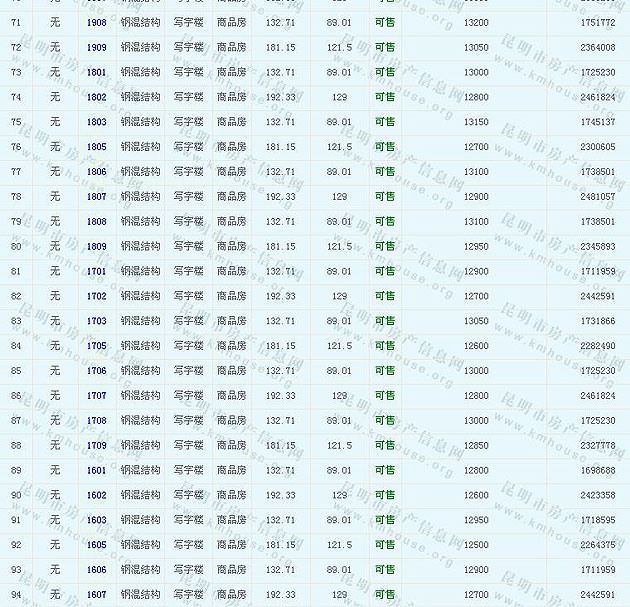Click 可售 status in row 72
Screen dimensions: 630x607
(384, 47)
